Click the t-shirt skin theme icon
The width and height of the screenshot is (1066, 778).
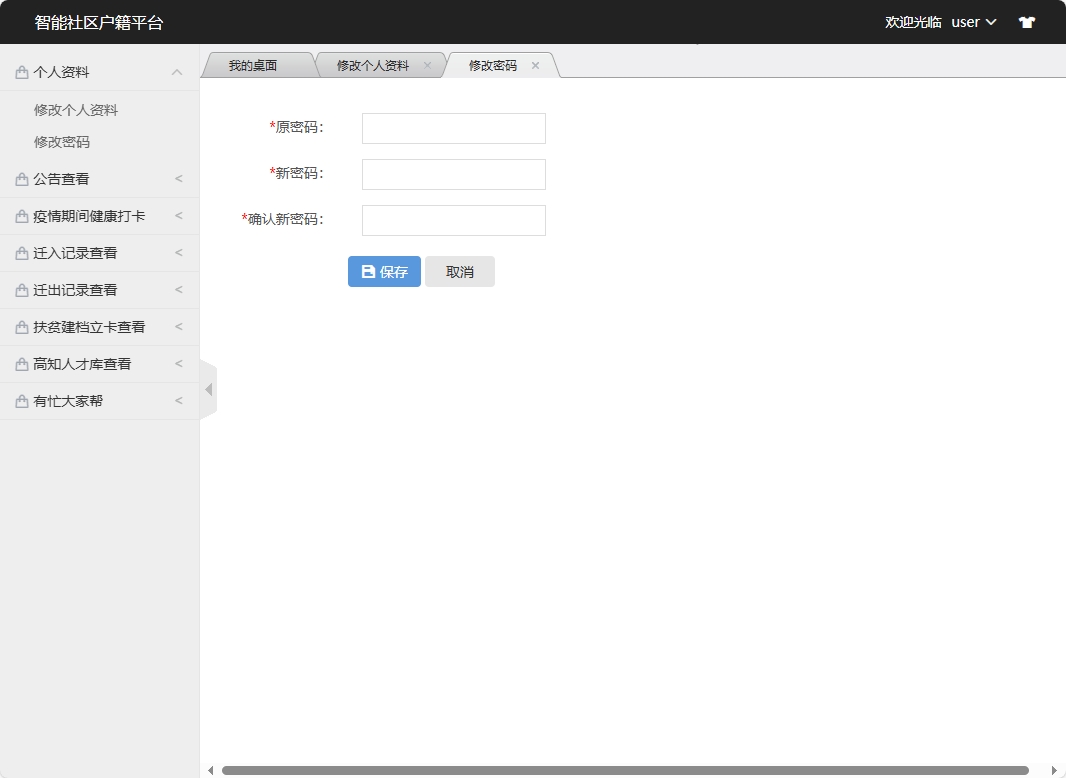pyautogui.click(x=1027, y=22)
